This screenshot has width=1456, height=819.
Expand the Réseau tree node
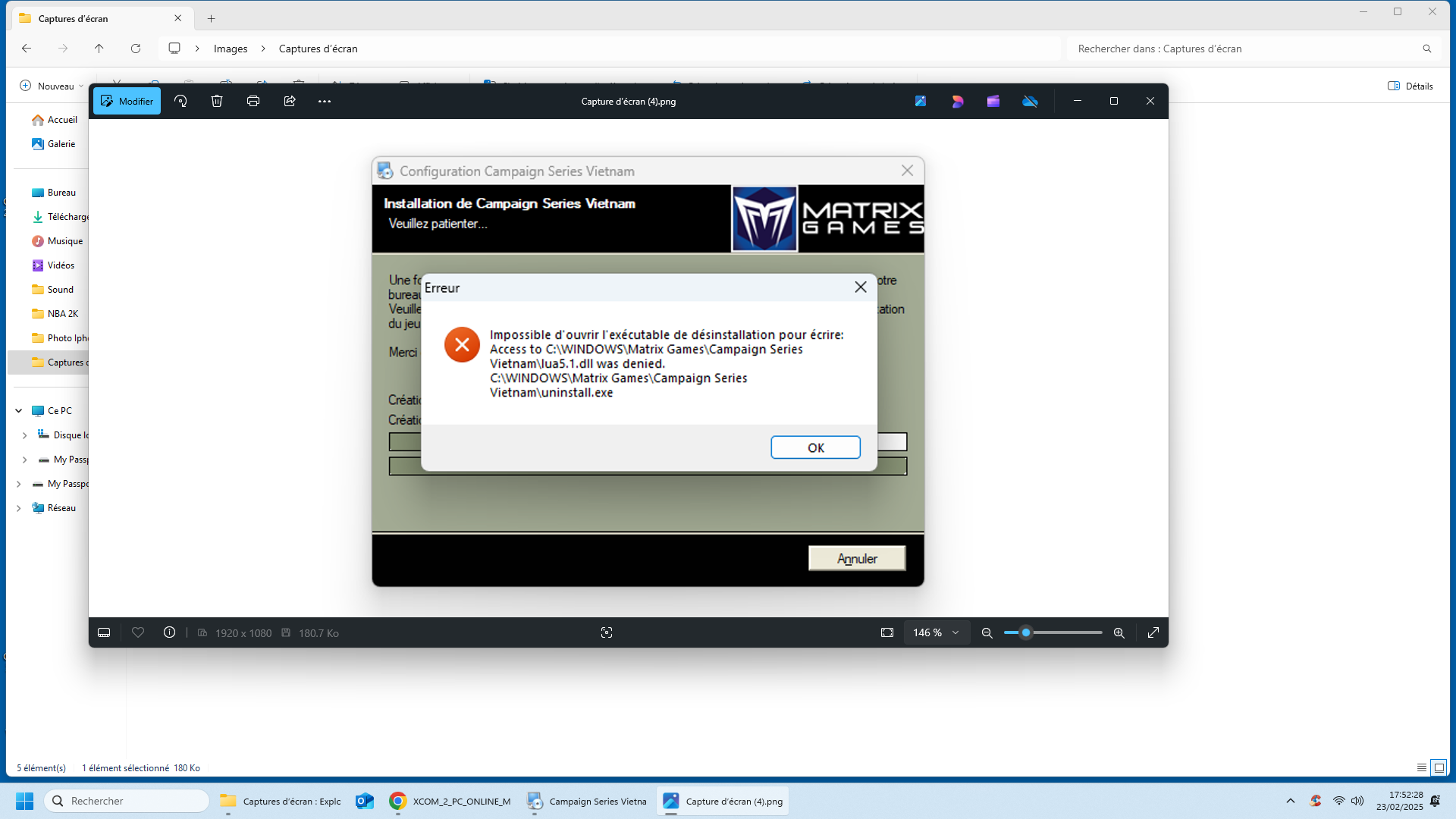(x=19, y=508)
